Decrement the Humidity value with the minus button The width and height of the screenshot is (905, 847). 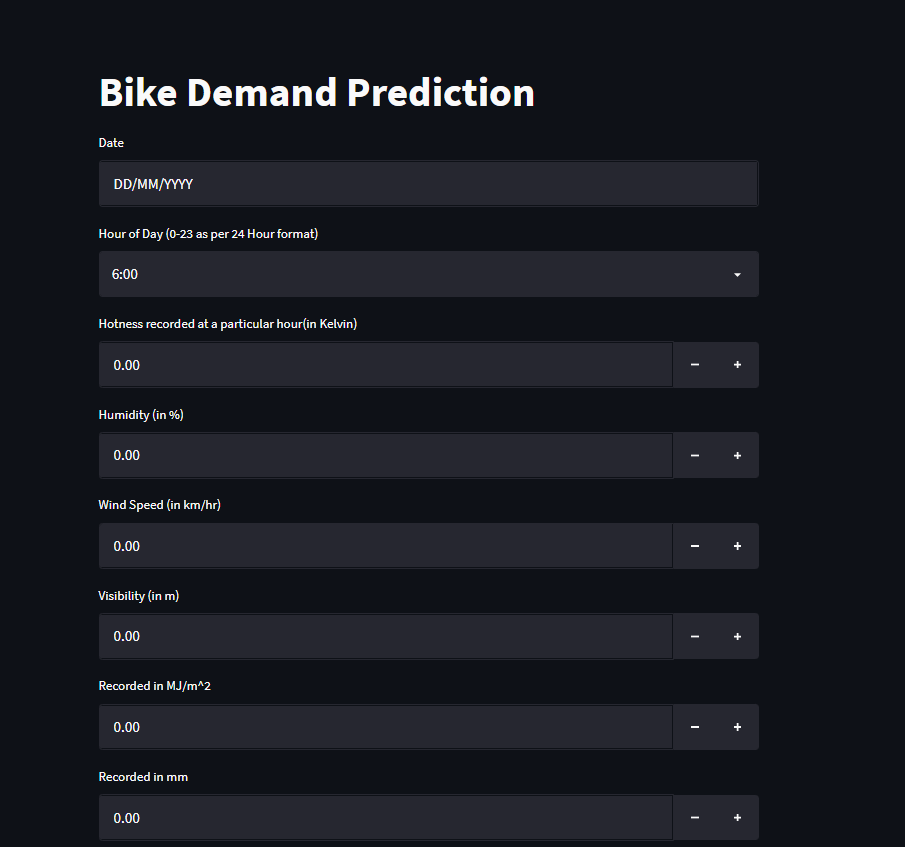694,455
